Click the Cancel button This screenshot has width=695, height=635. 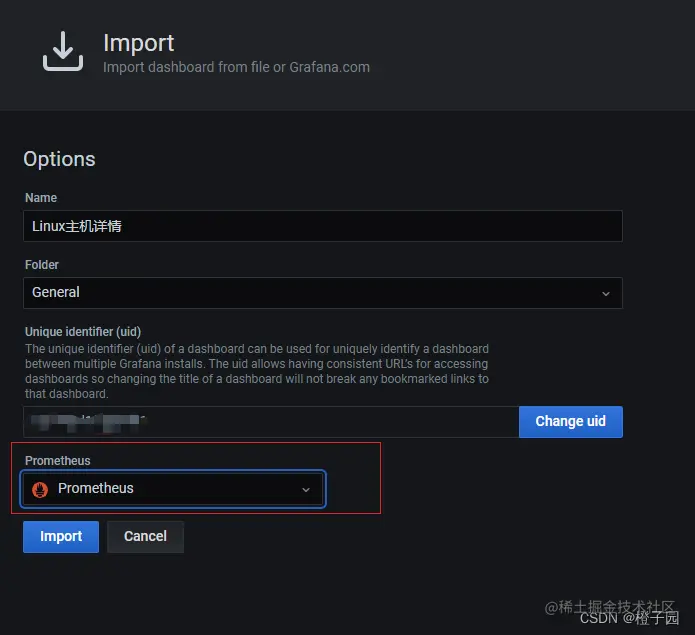(x=145, y=537)
